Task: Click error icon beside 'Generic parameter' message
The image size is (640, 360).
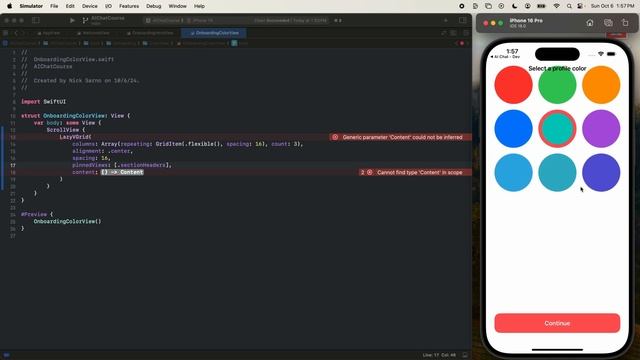Action: pyautogui.click(x=335, y=137)
